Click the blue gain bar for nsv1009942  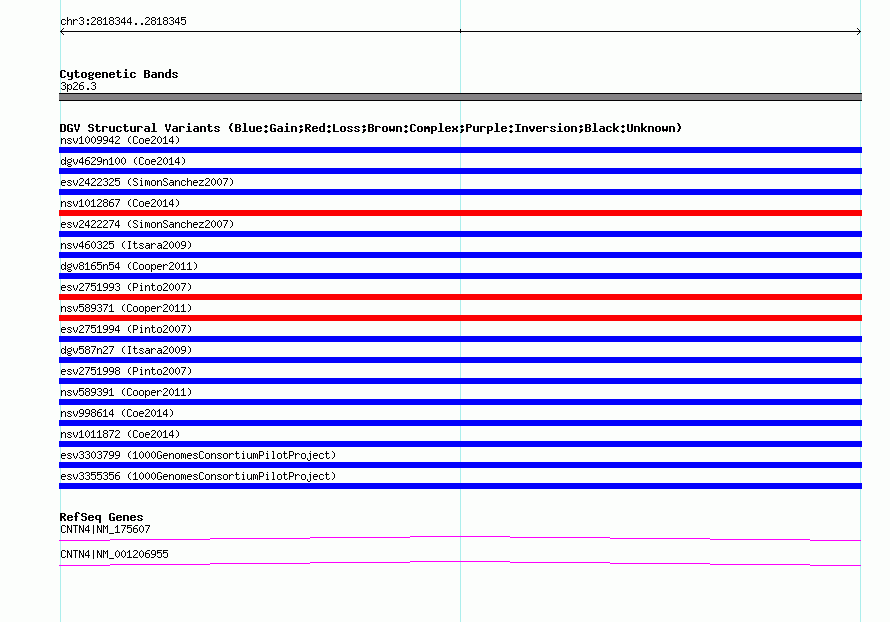[460, 150]
